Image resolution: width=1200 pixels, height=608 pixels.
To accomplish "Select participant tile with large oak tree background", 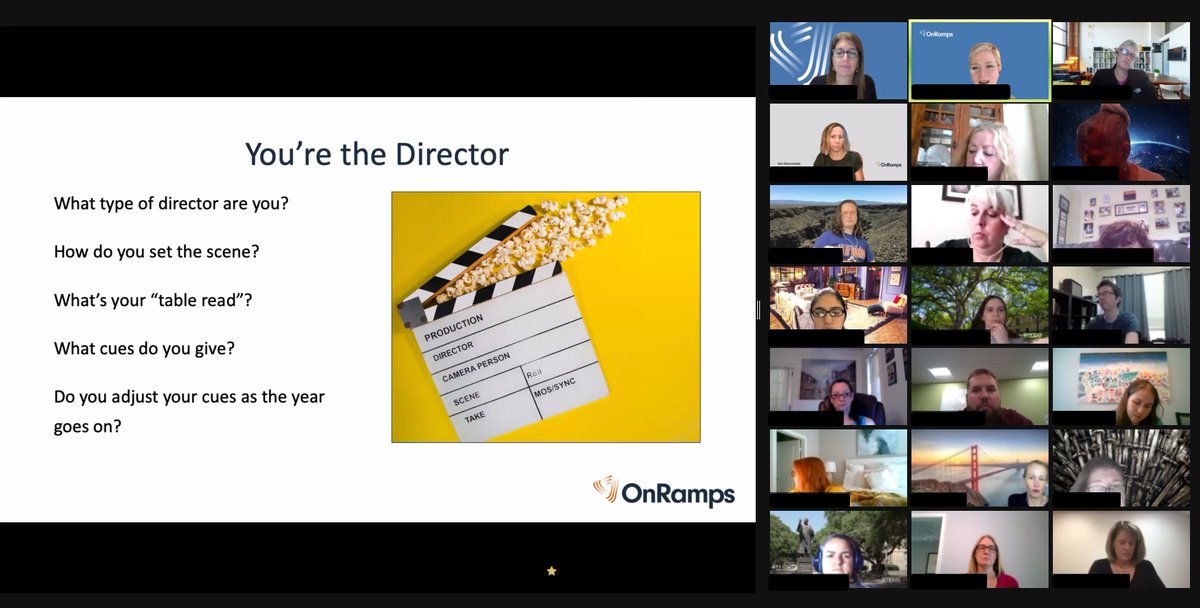I will 980,305.
